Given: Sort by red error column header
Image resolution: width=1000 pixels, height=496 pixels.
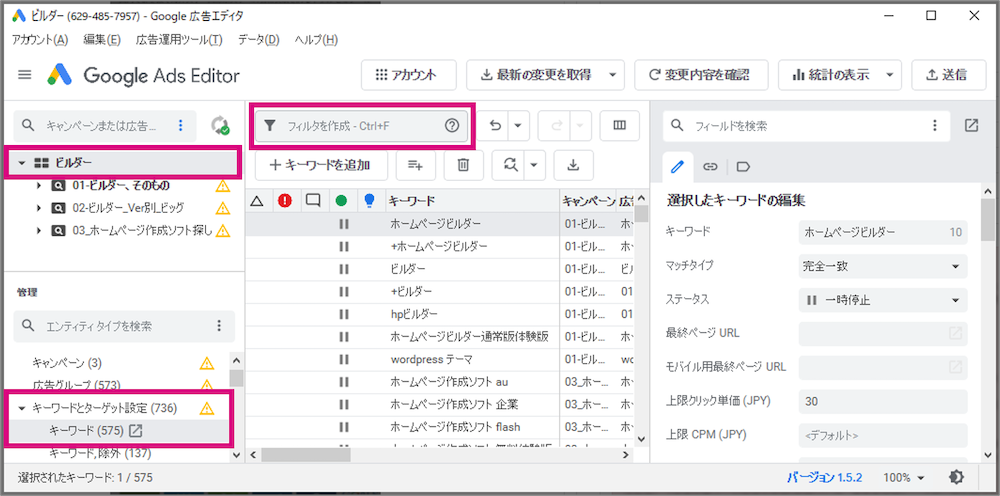Looking at the screenshot, I should 284,201.
